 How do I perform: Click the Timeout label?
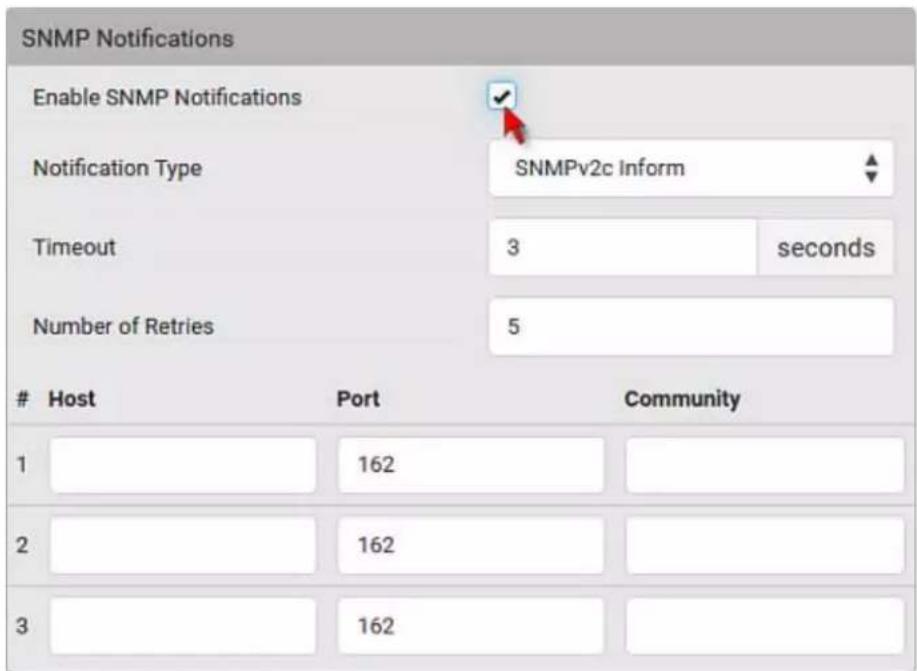pyautogui.click(x=74, y=247)
